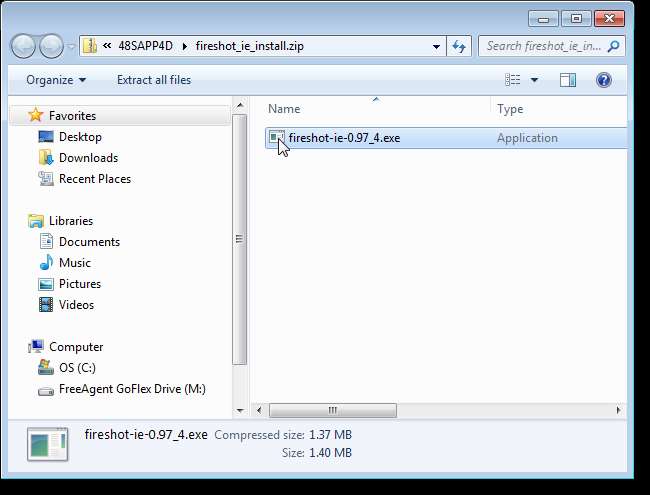Click the Downloads folder icon
650x495 pixels.
[x=46, y=158]
